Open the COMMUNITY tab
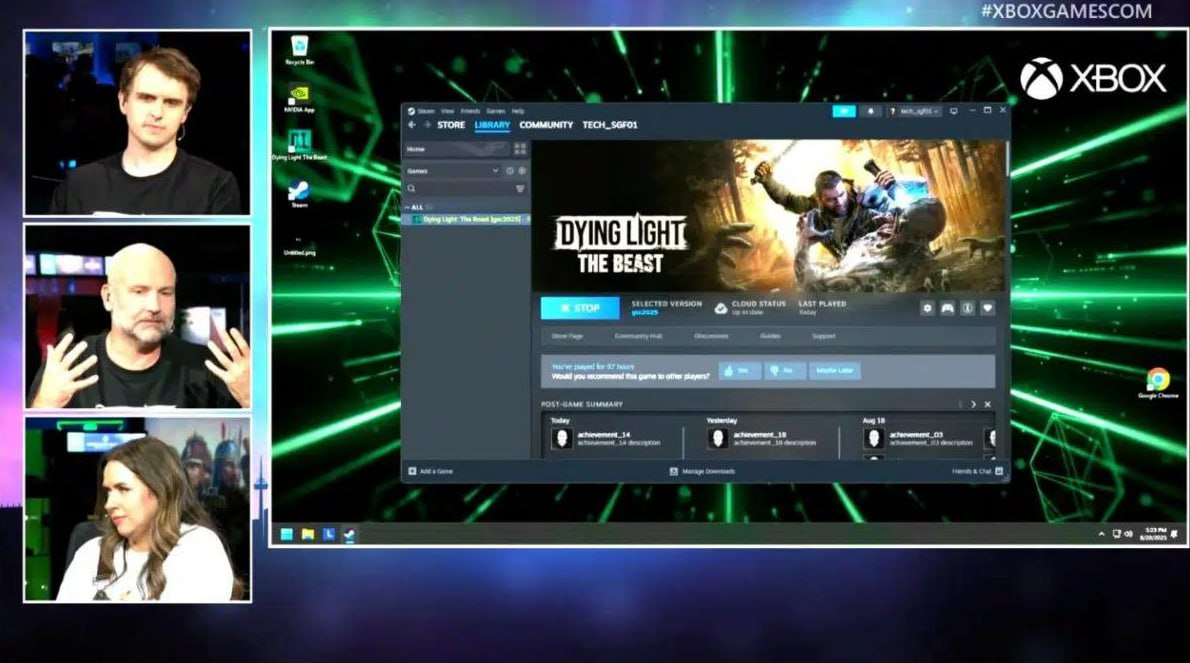Viewport: 1190px width, 663px height. click(x=546, y=125)
